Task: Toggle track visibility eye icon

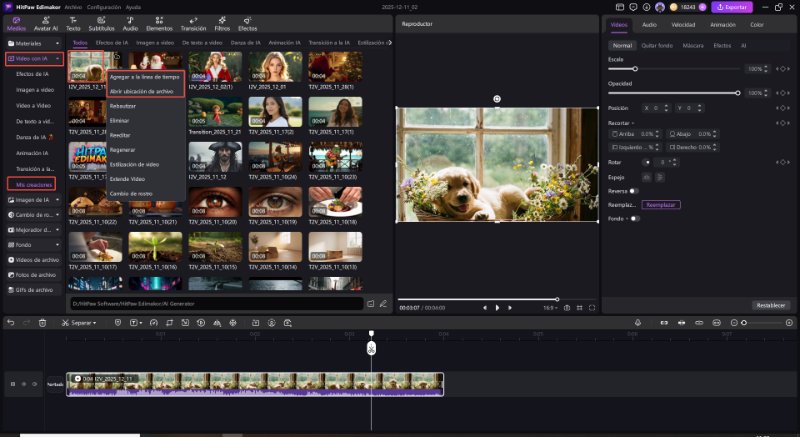Action: coord(35,384)
